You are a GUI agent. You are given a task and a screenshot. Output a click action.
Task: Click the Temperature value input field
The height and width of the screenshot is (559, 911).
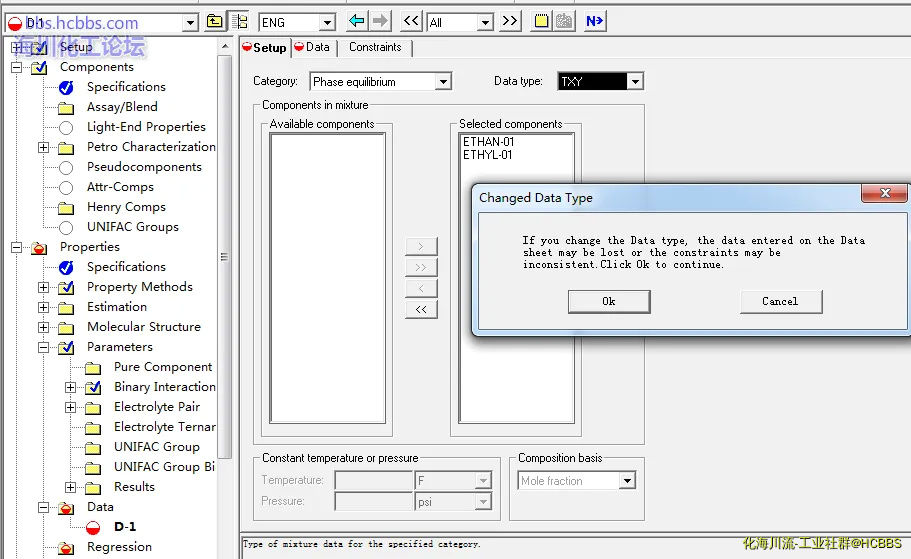click(x=374, y=481)
